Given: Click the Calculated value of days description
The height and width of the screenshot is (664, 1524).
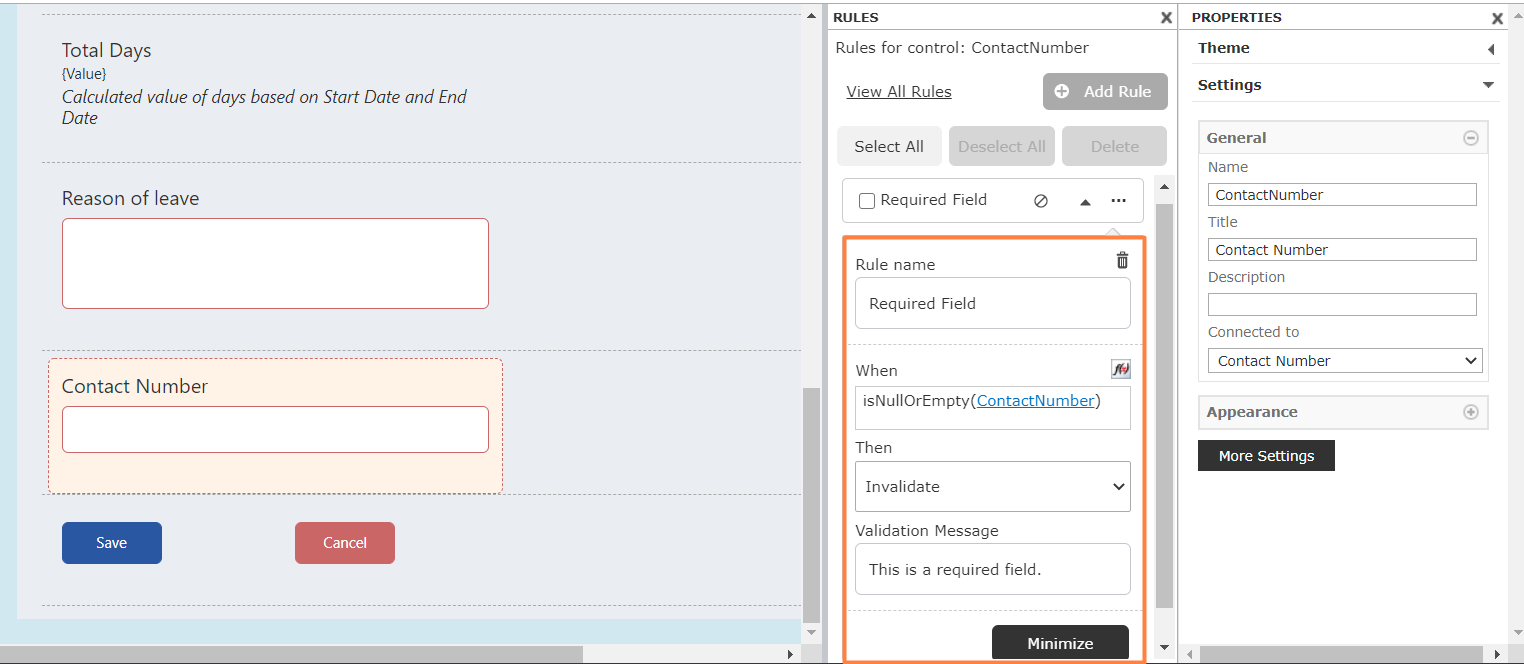Looking at the screenshot, I should [264, 107].
